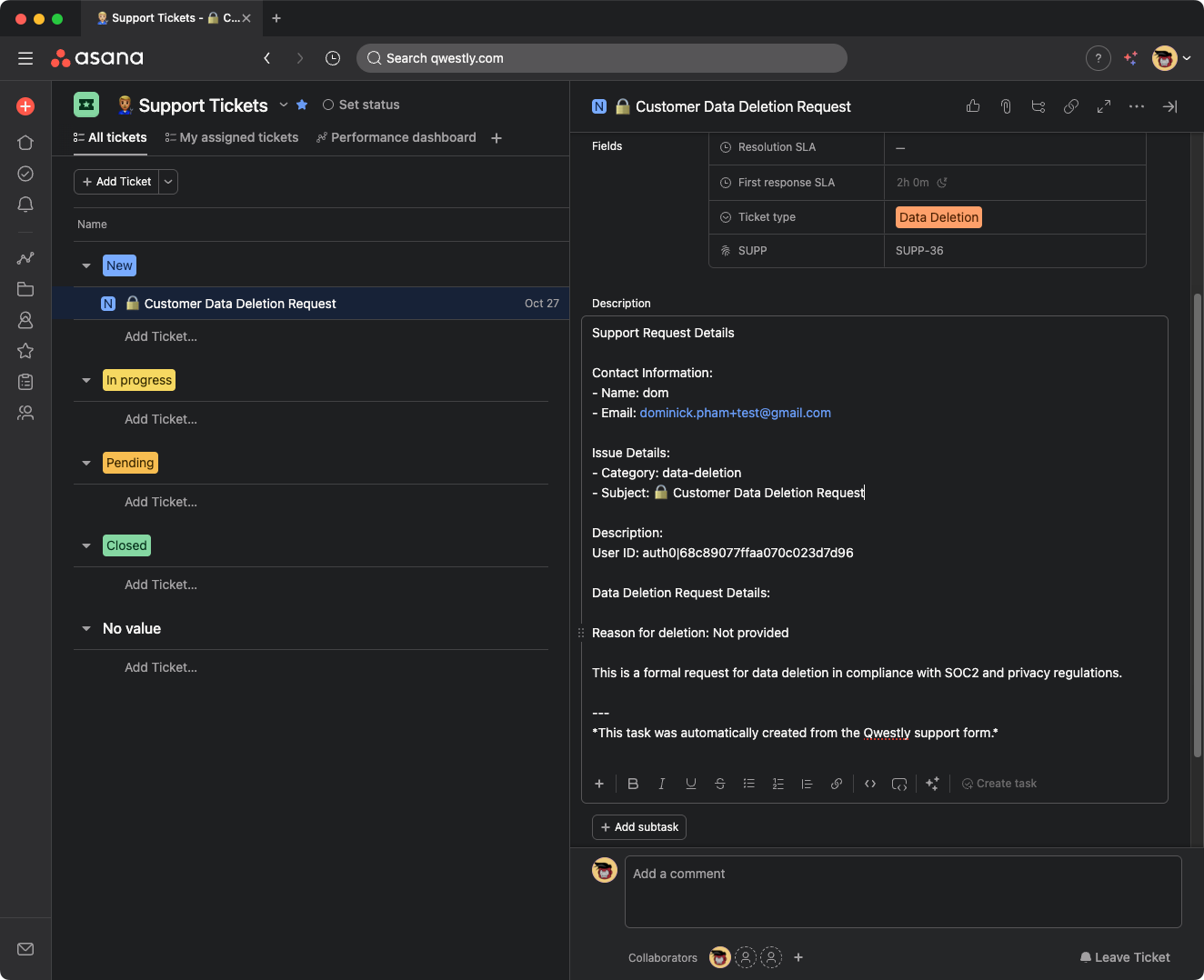Collapse the Pending section
1204x980 pixels.
tap(86, 464)
